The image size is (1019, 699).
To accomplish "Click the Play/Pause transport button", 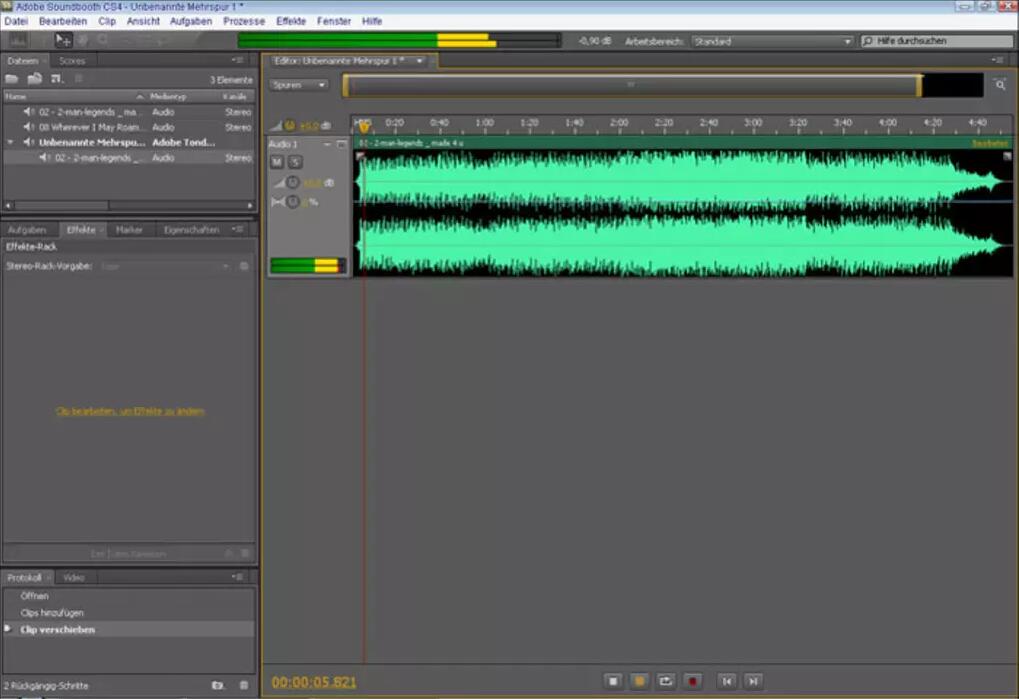I will pos(639,681).
